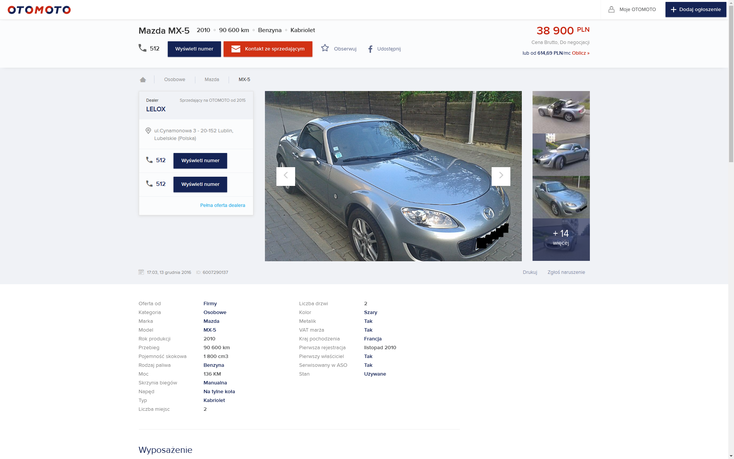Click Zgłoś naruszenie link
This screenshot has height=459, width=734.
tap(566, 272)
